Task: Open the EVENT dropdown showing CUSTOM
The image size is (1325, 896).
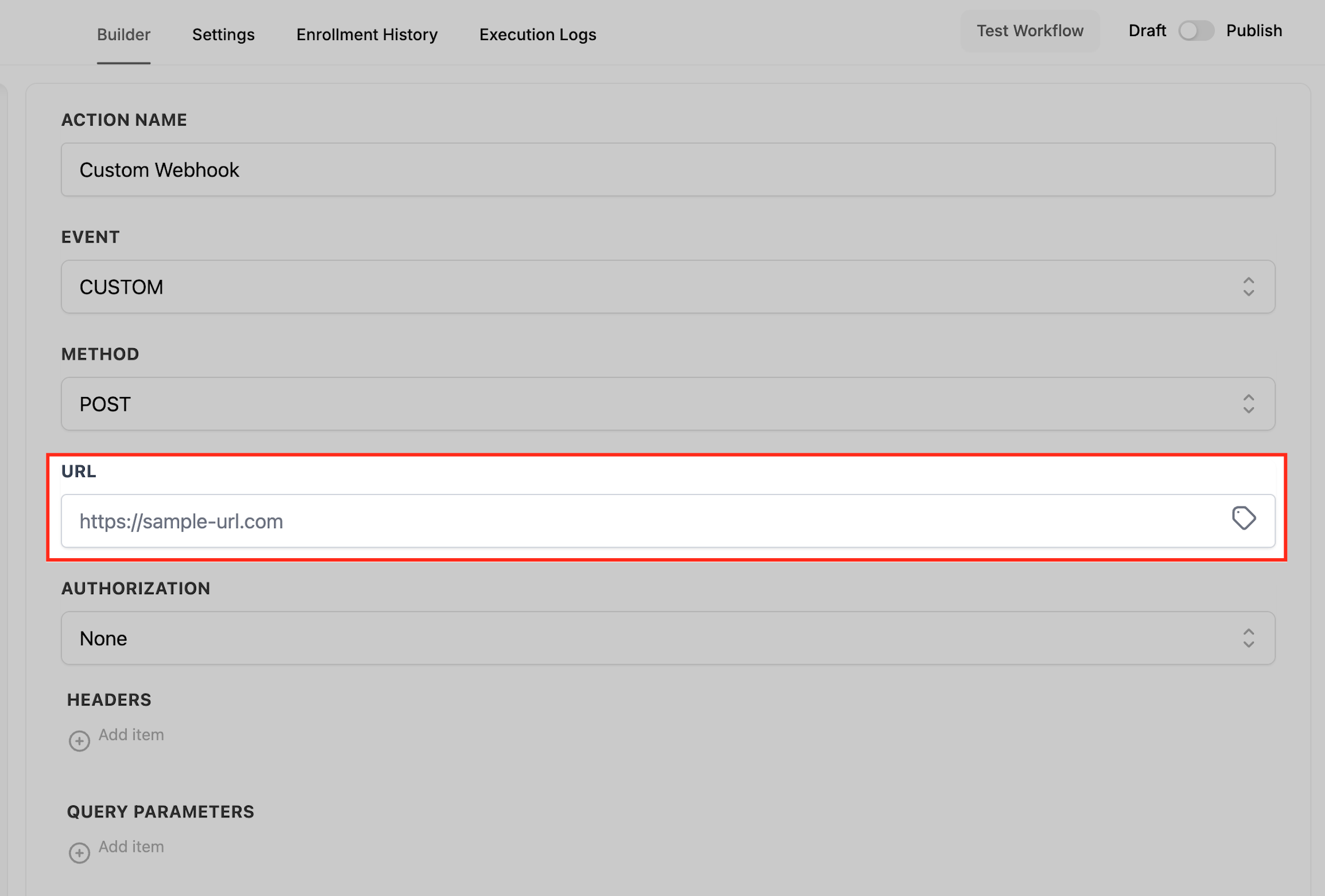Action: pyautogui.click(x=631, y=287)
